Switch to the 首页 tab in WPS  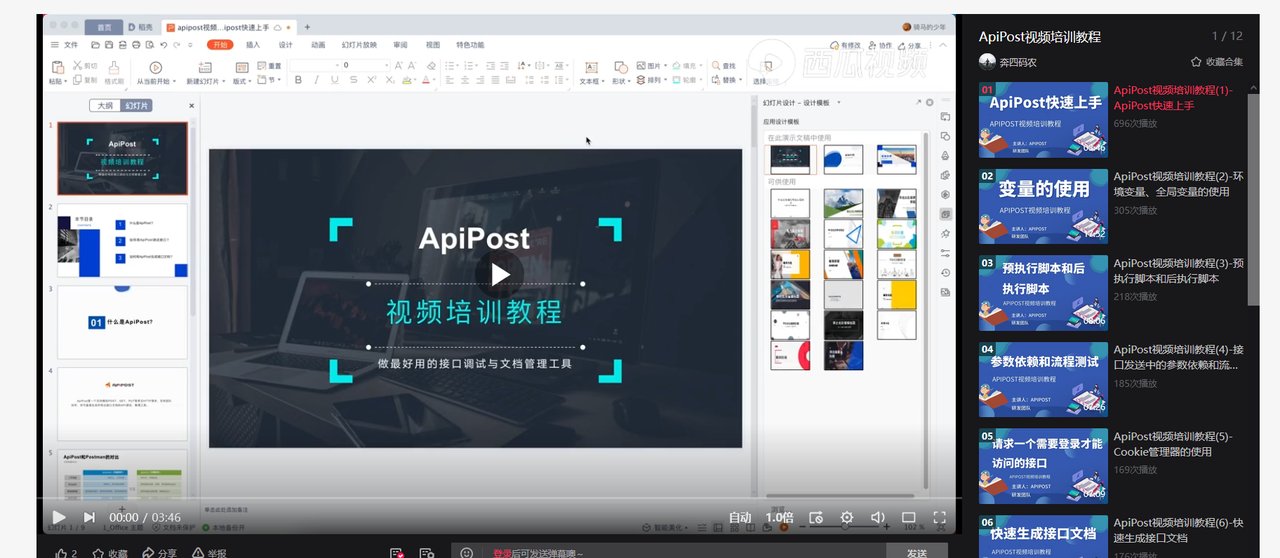point(104,27)
